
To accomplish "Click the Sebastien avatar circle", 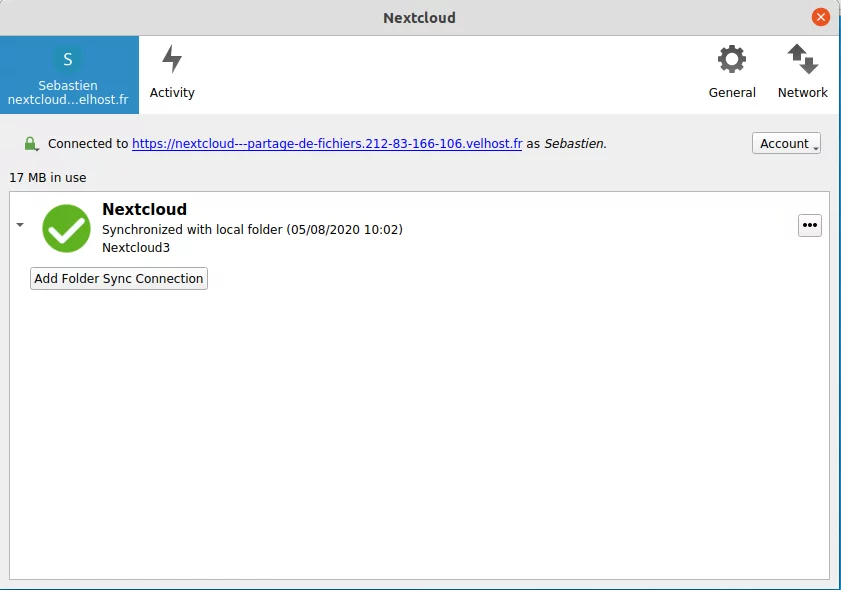I will [68, 59].
